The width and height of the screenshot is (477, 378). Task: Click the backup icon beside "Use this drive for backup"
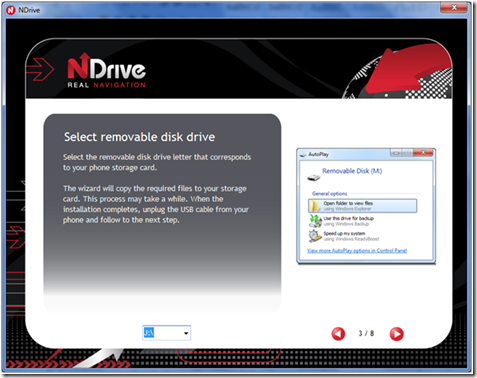[x=315, y=221]
